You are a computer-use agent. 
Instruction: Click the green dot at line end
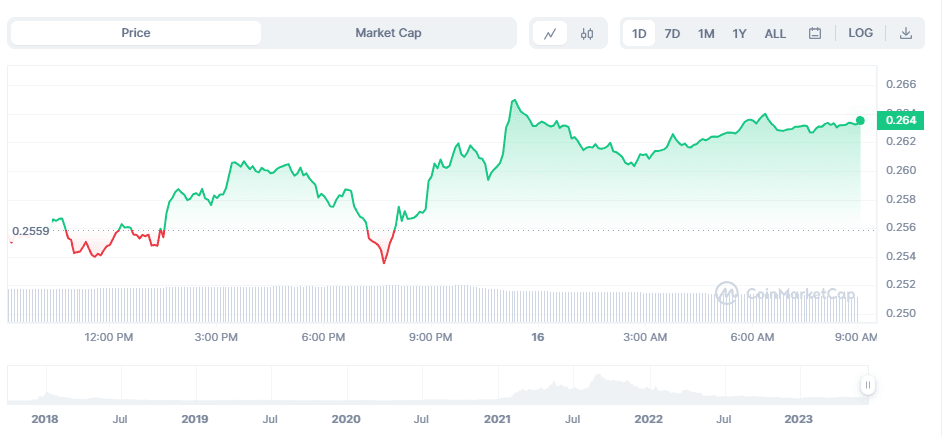pyautogui.click(x=860, y=120)
